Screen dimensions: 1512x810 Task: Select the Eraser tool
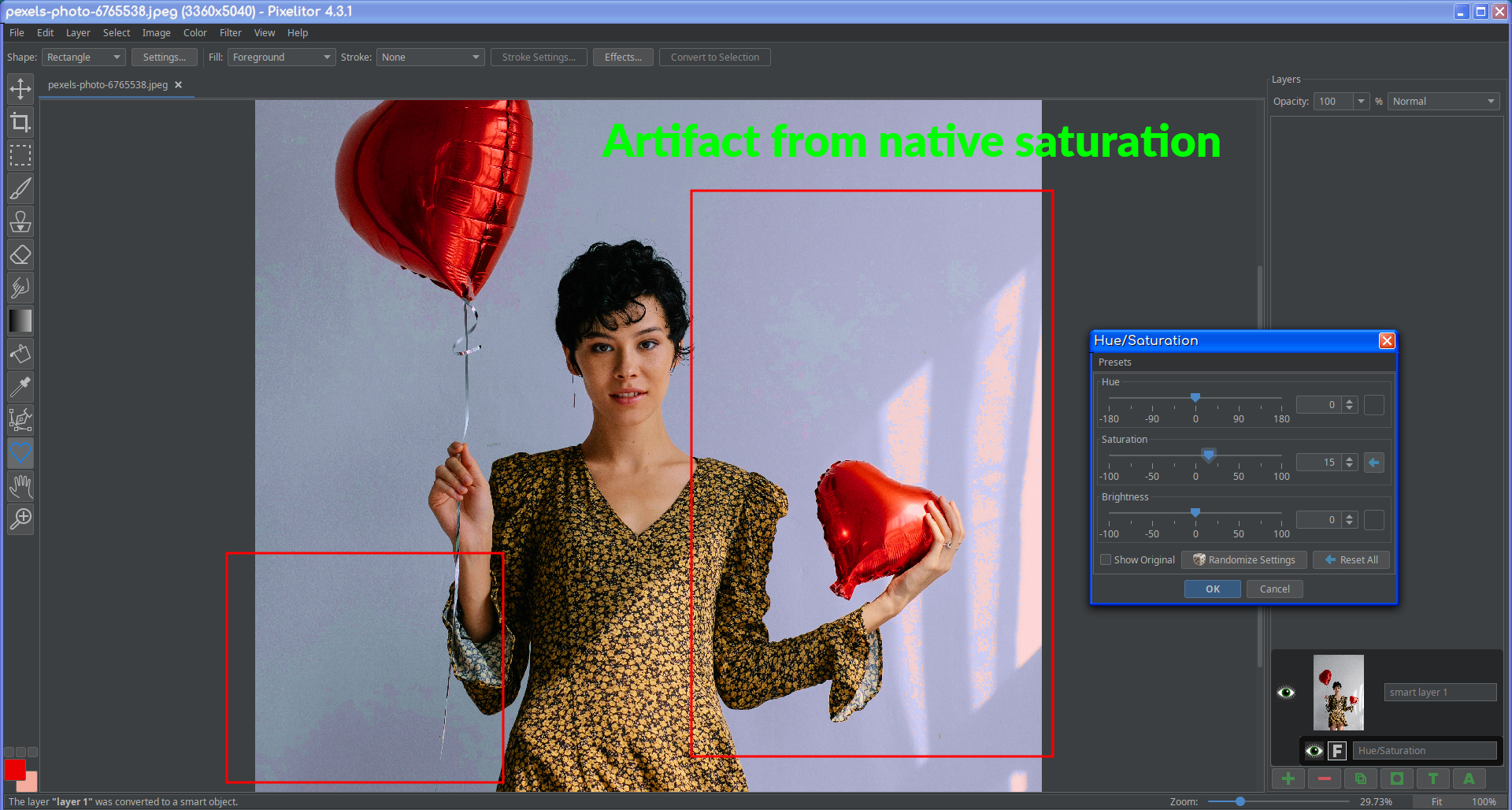click(x=20, y=255)
